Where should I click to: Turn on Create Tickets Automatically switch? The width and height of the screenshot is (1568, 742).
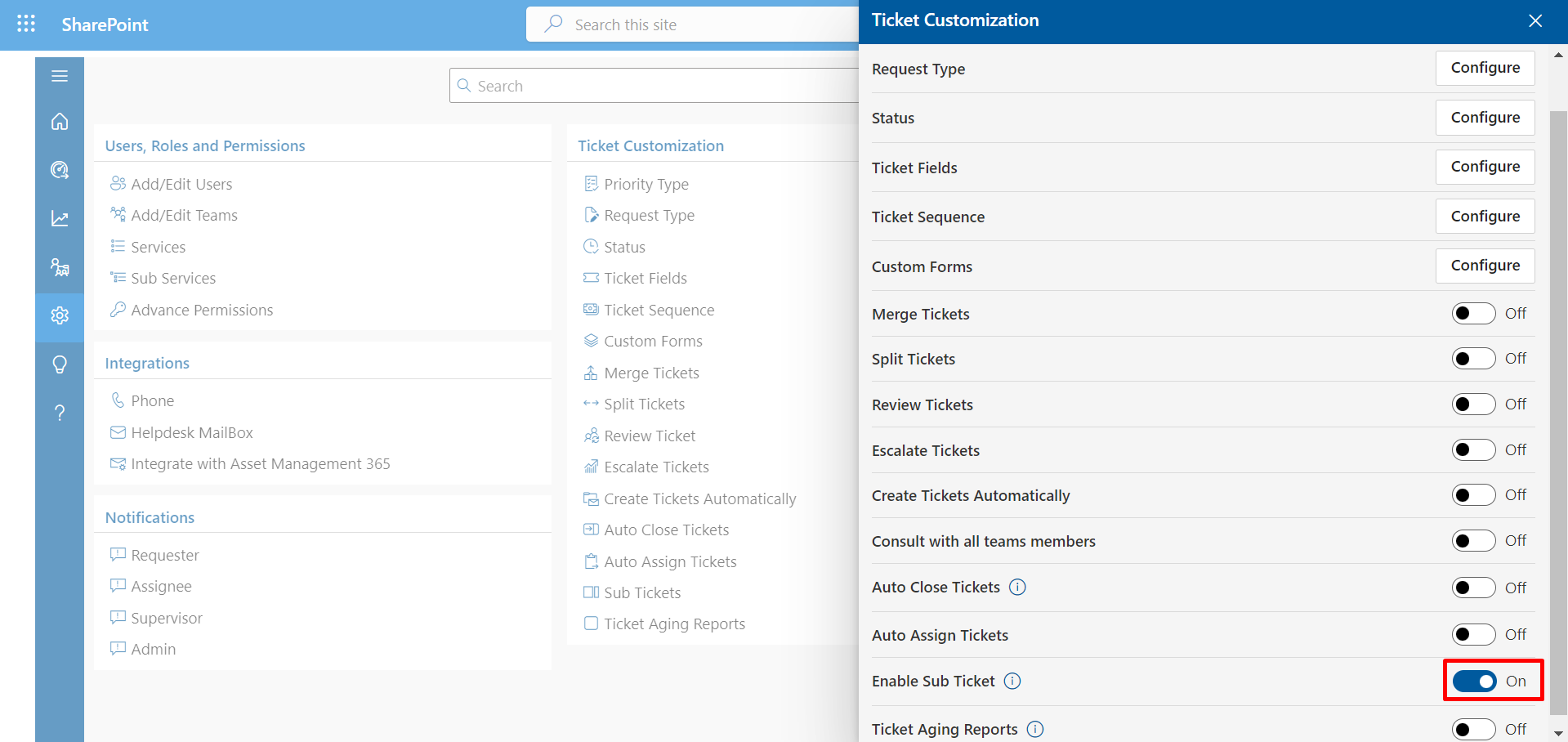coord(1474,495)
